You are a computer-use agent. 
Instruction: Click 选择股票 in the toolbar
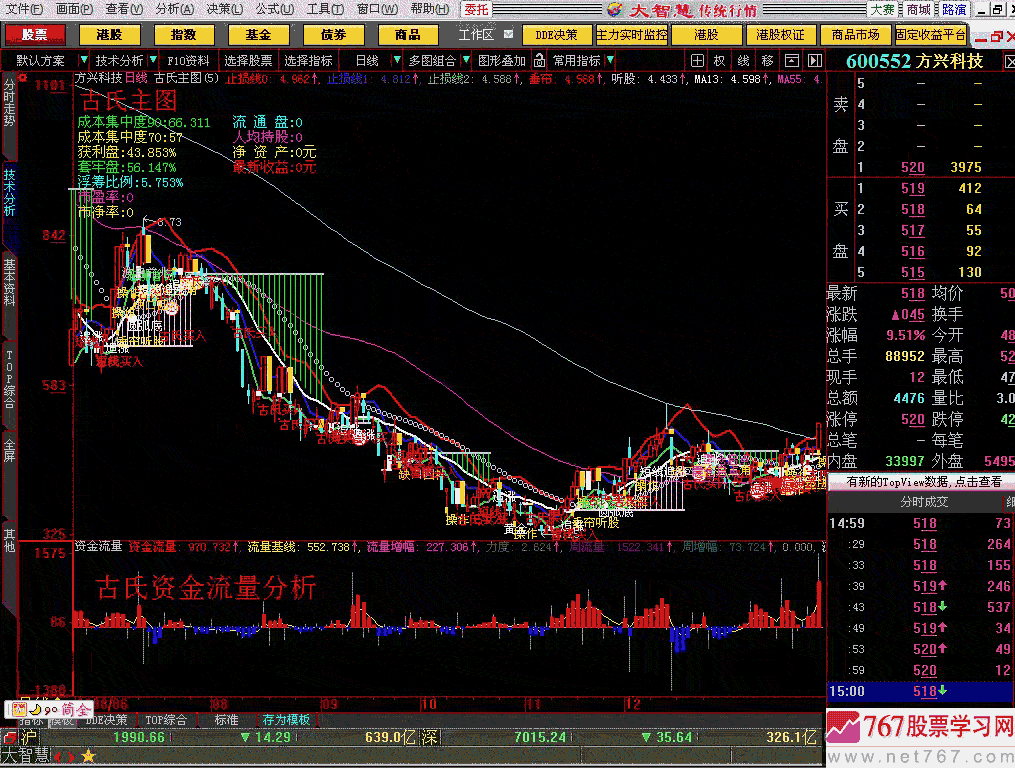248,60
